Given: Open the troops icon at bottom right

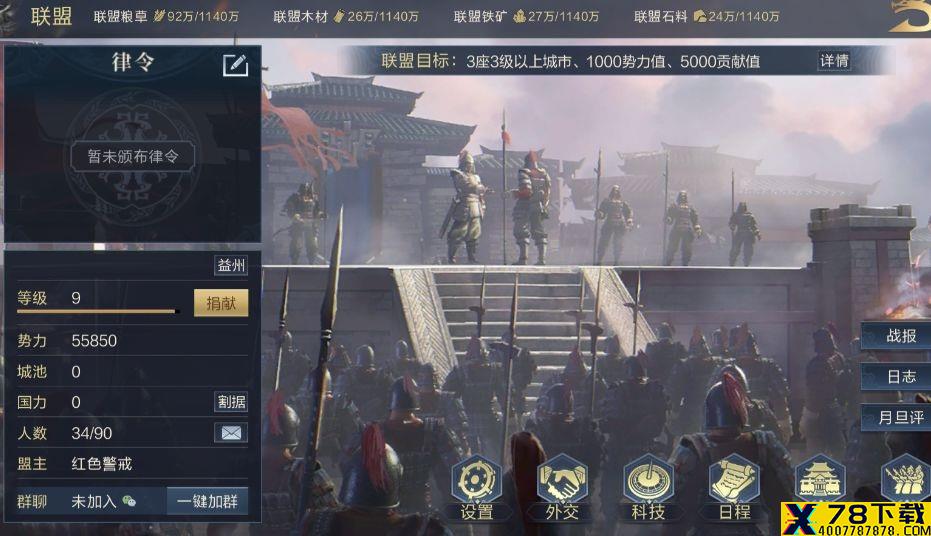Looking at the screenshot, I should click(905, 480).
